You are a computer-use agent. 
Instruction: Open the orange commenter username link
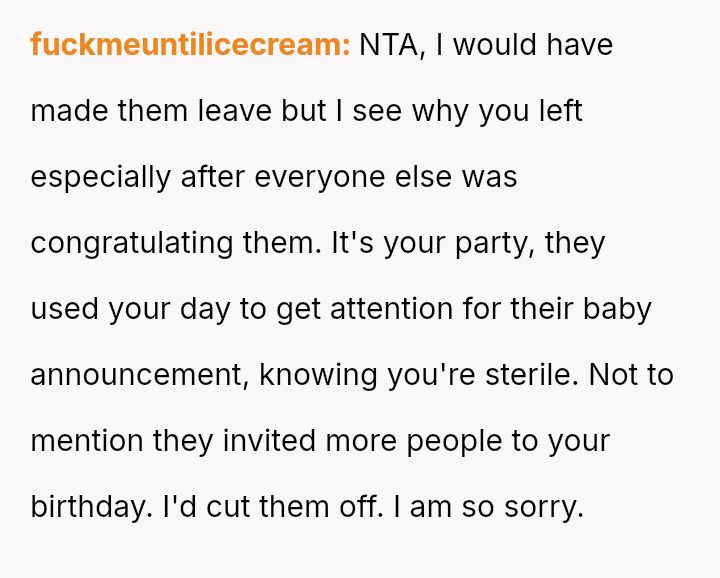pyautogui.click(x=190, y=45)
